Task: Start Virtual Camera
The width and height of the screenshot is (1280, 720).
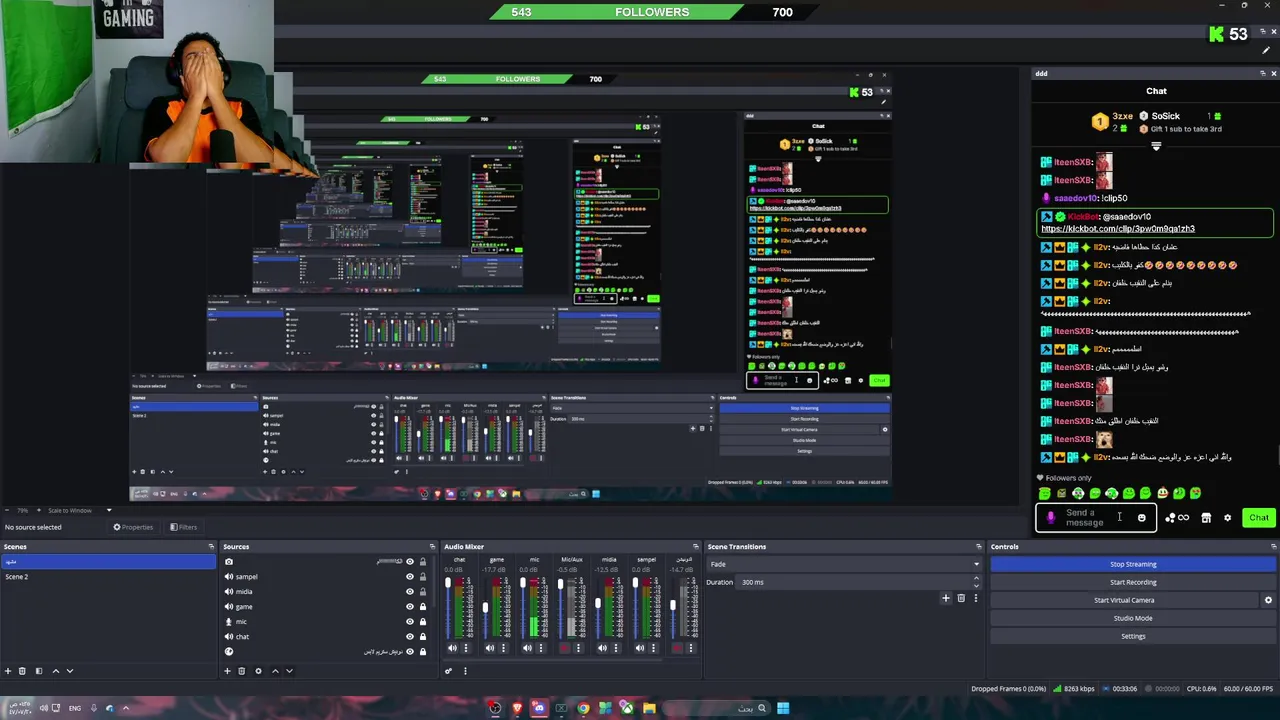Action: [x=1125, y=600]
